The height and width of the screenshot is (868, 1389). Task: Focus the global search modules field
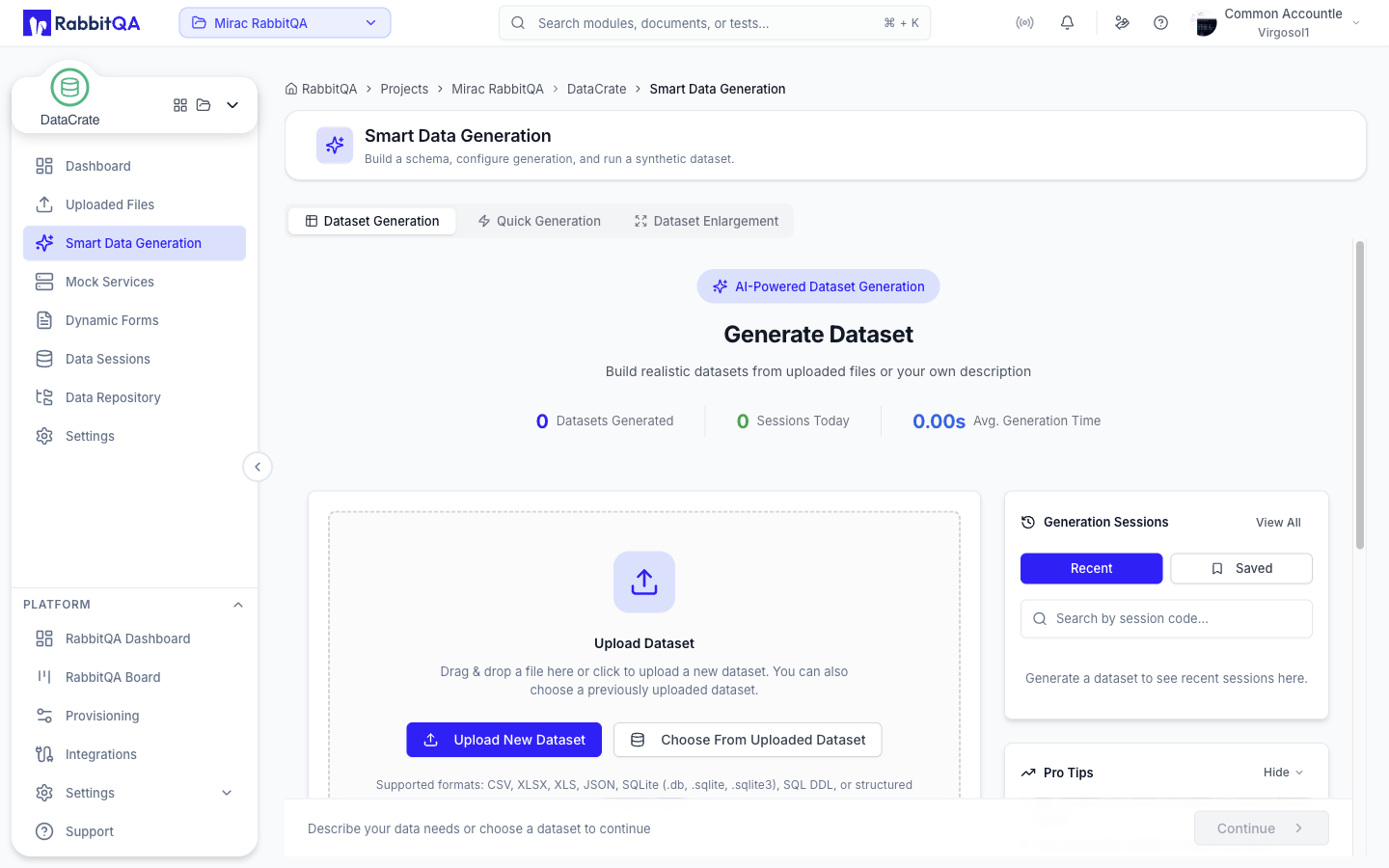pos(715,23)
